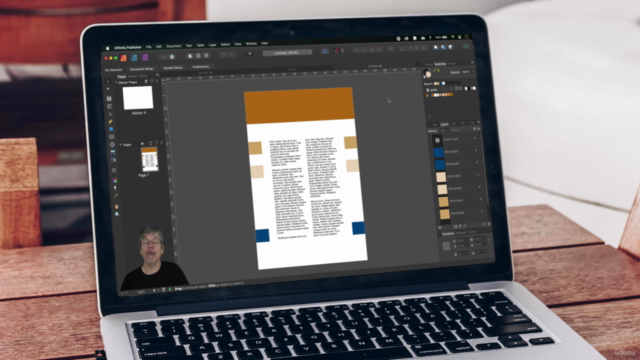Toggle visibility check of first cream Rectangle layer
This screenshot has width=640, height=360.
click(478, 175)
